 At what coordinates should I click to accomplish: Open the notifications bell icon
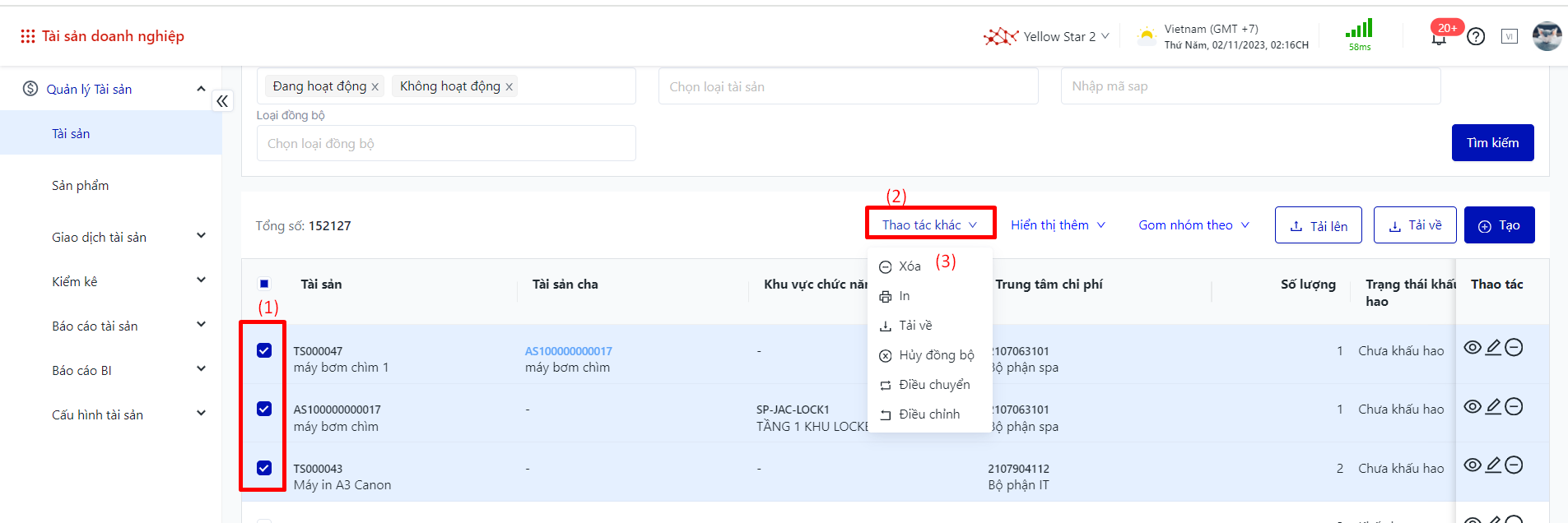click(1439, 37)
